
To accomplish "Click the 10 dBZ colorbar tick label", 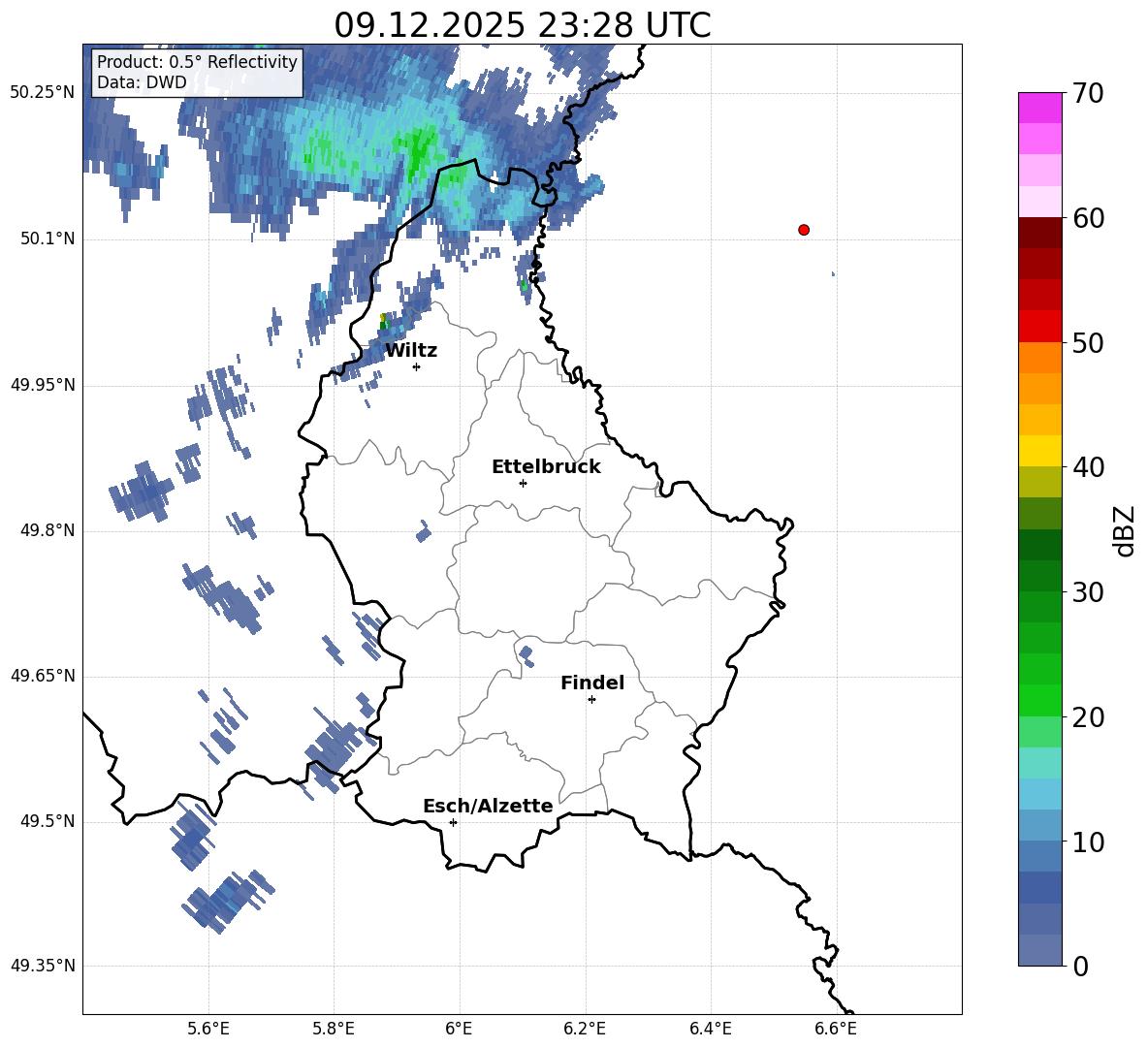I will click(x=1088, y=842).
